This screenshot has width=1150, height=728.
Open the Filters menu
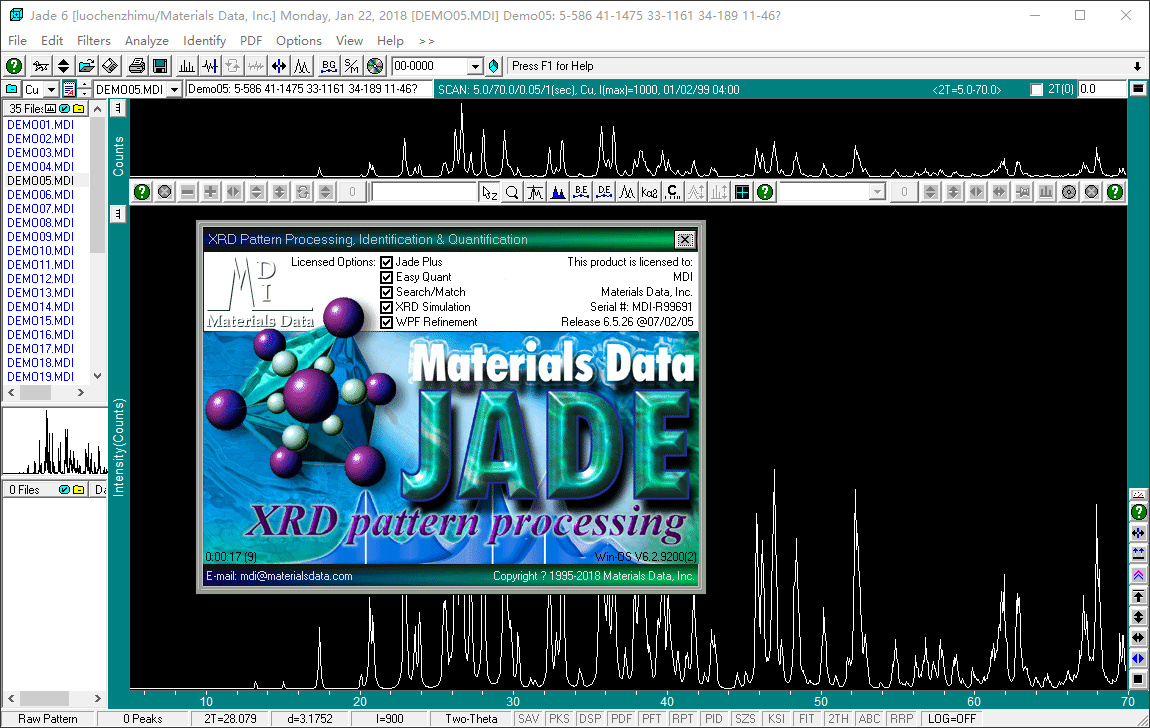click(x=94, y=41)
